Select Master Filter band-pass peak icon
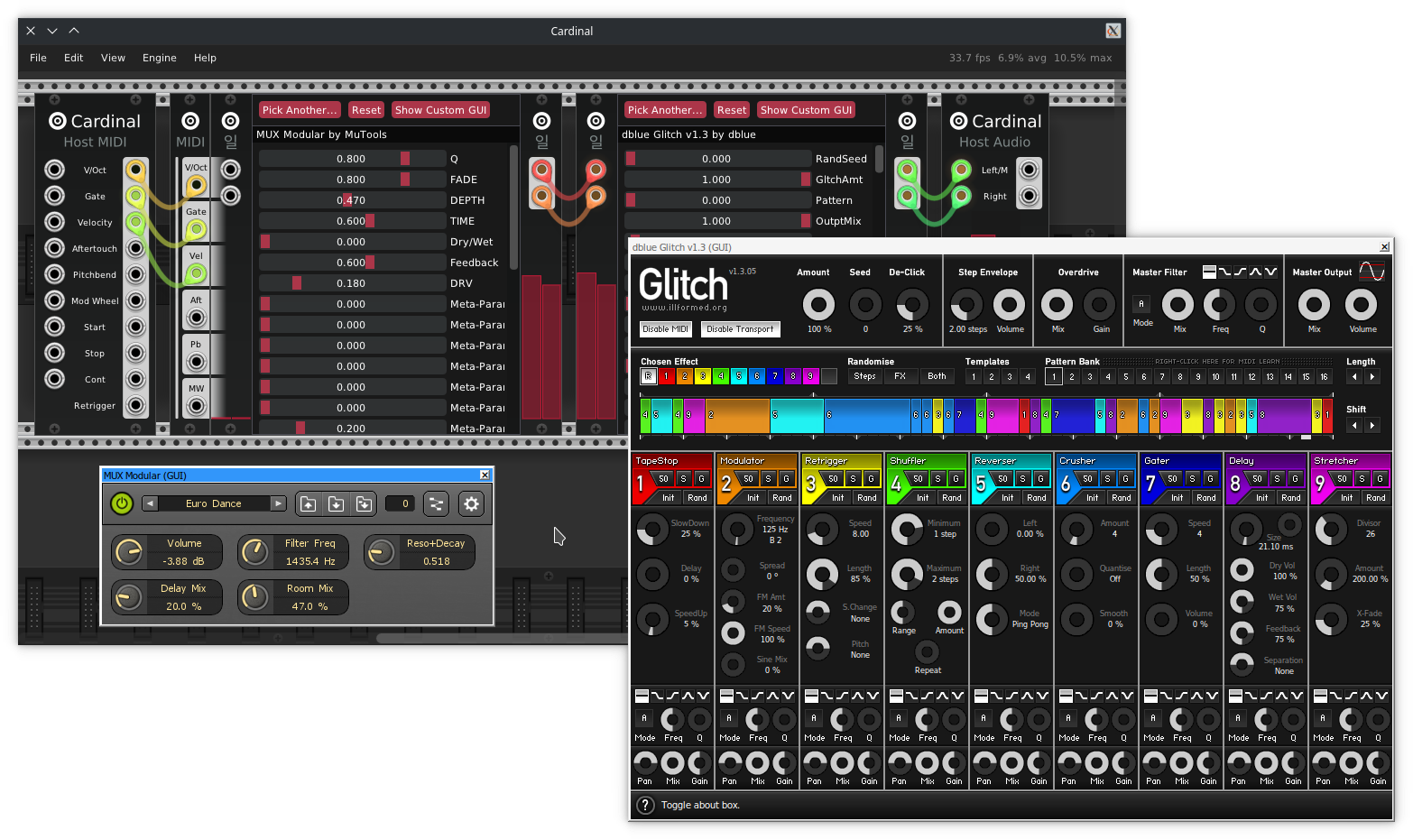Image resolution: width=1413 pixels, height=840 pixels. point(1255,272)
